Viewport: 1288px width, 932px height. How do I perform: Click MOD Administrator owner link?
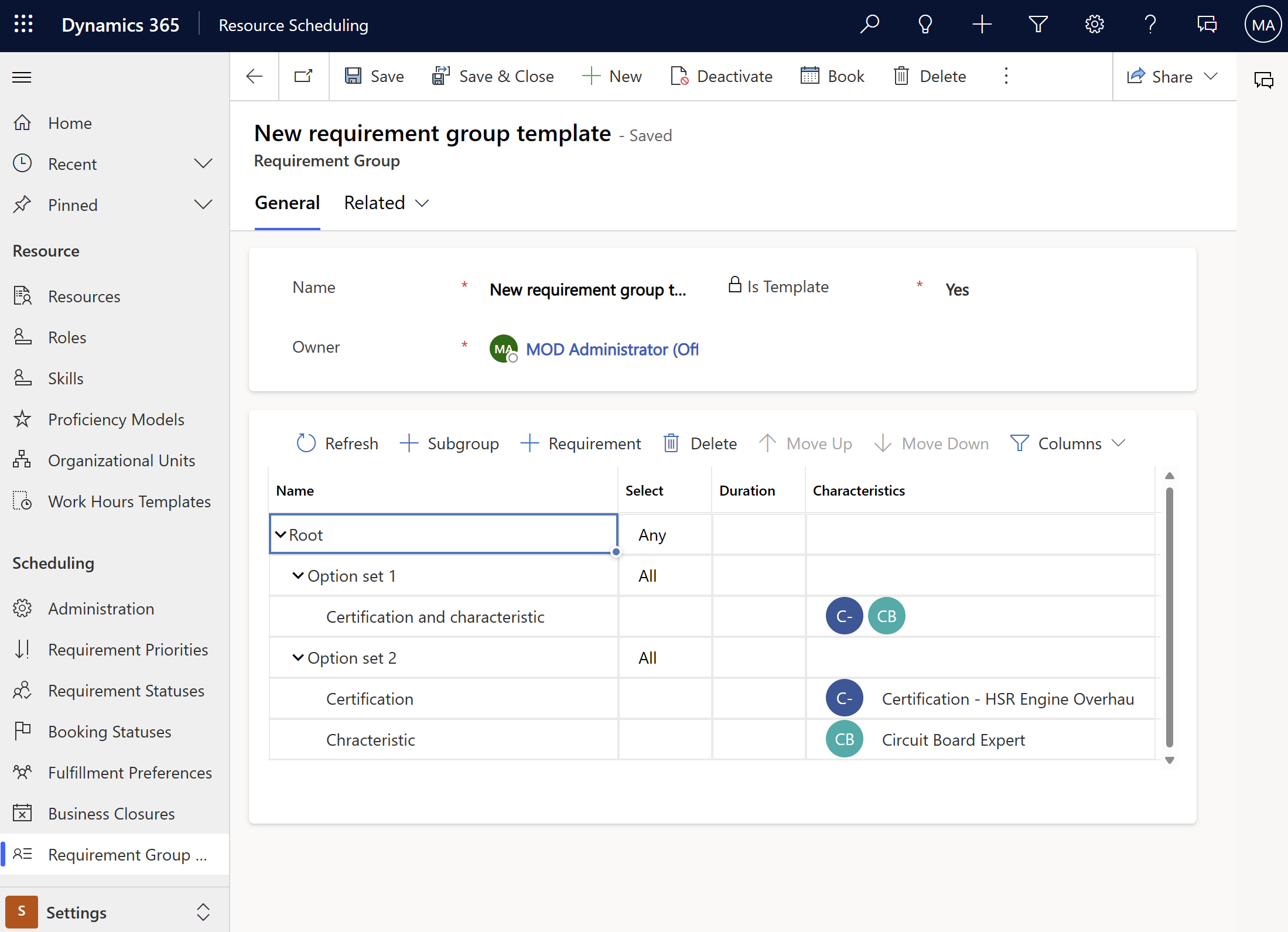point(611,349)
